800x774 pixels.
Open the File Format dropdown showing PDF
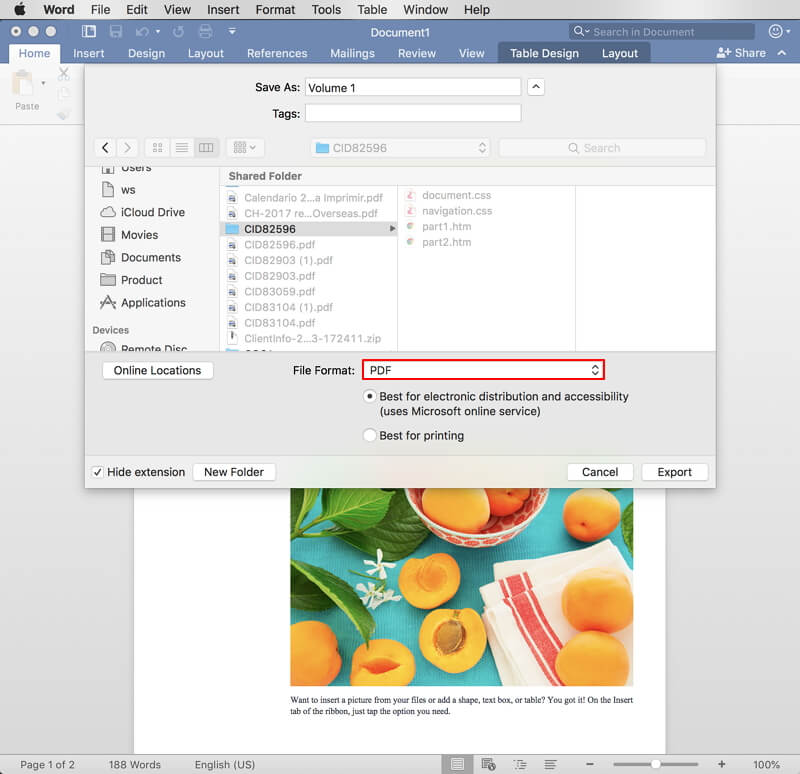tap(484, 369)
